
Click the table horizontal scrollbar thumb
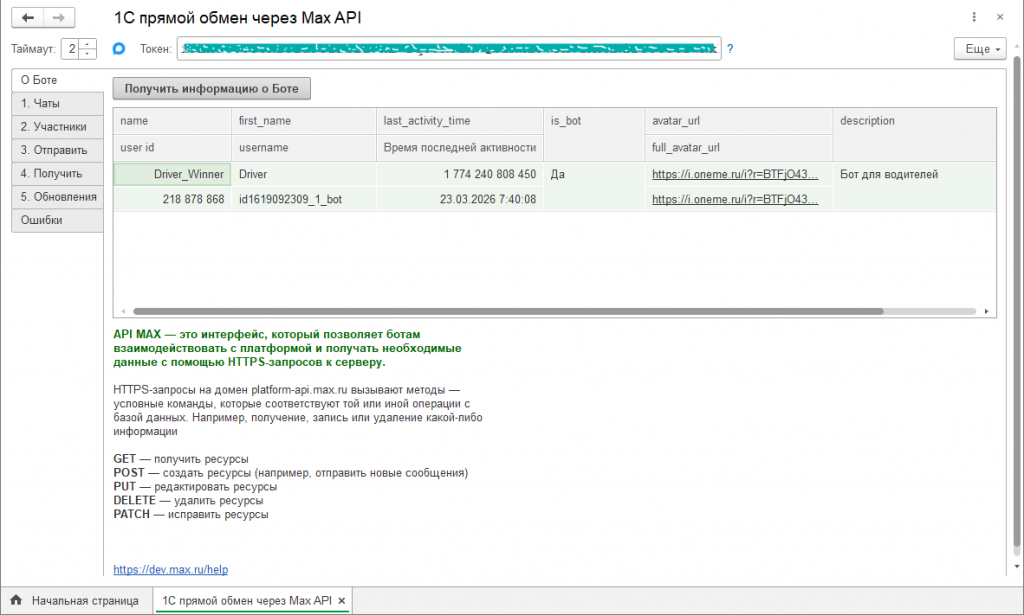pyautogui.click(x=508, y=311)
